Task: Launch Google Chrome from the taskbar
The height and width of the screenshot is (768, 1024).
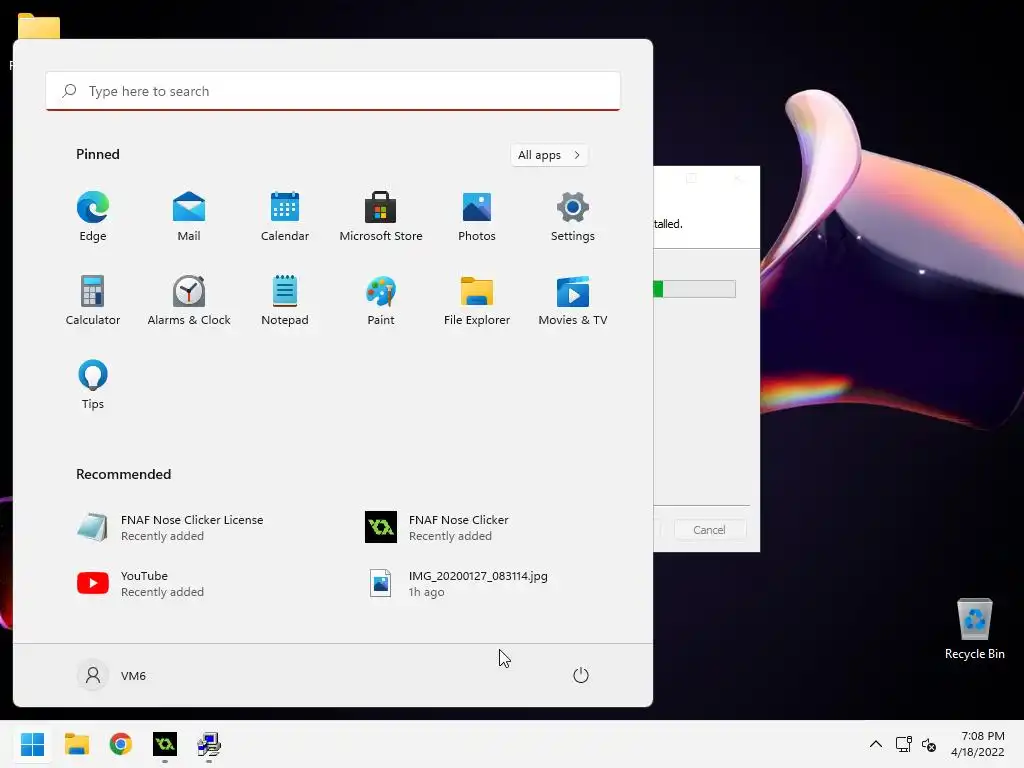Action: (x=121, y=744)
